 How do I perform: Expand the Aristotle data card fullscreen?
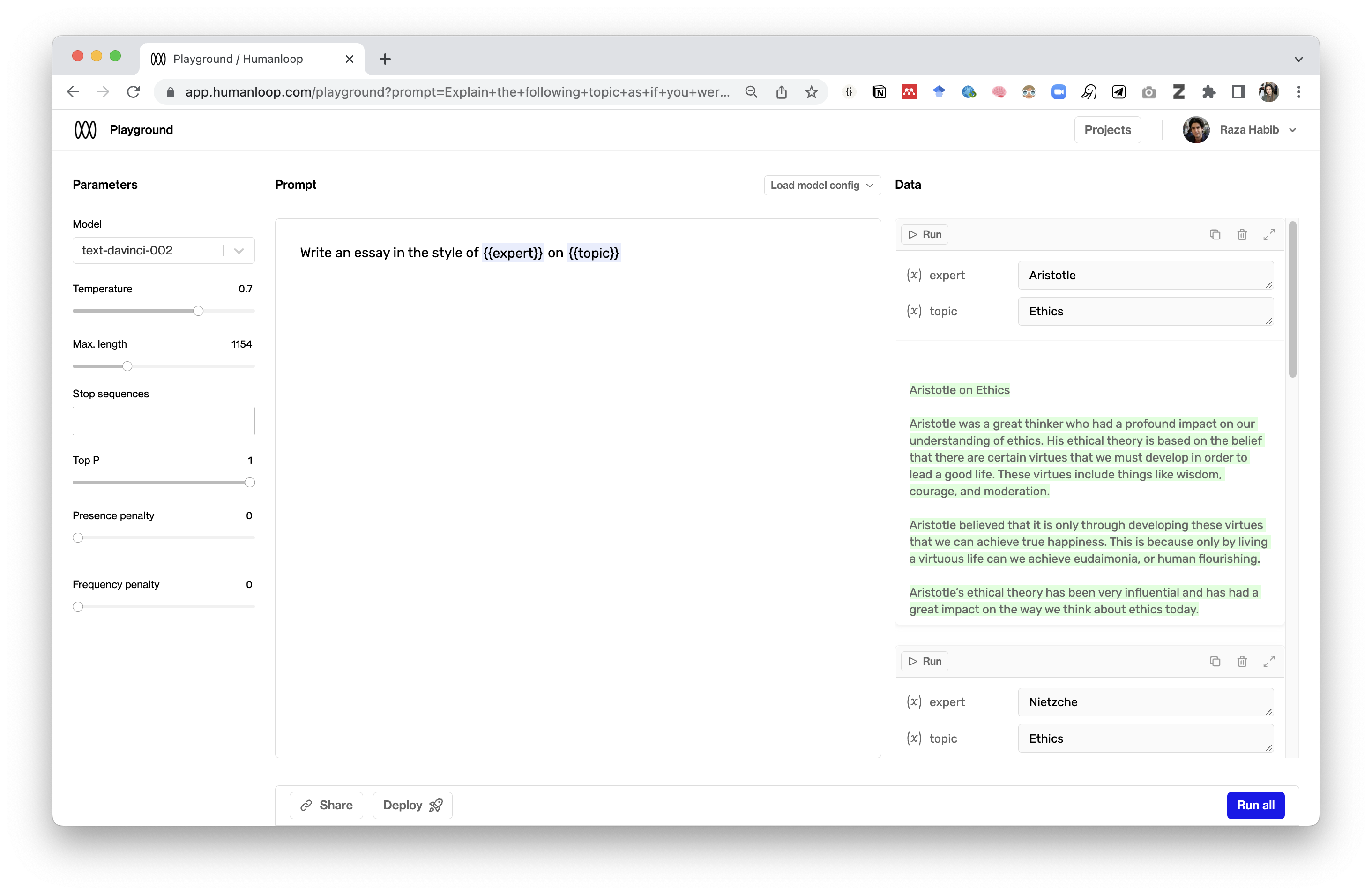point(1269,235)
